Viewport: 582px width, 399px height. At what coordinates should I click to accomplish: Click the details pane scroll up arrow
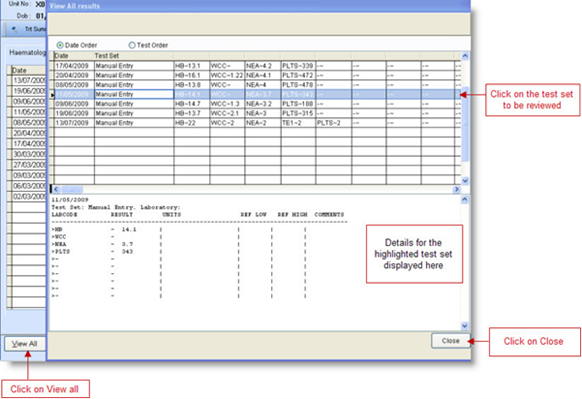(465, 200)
